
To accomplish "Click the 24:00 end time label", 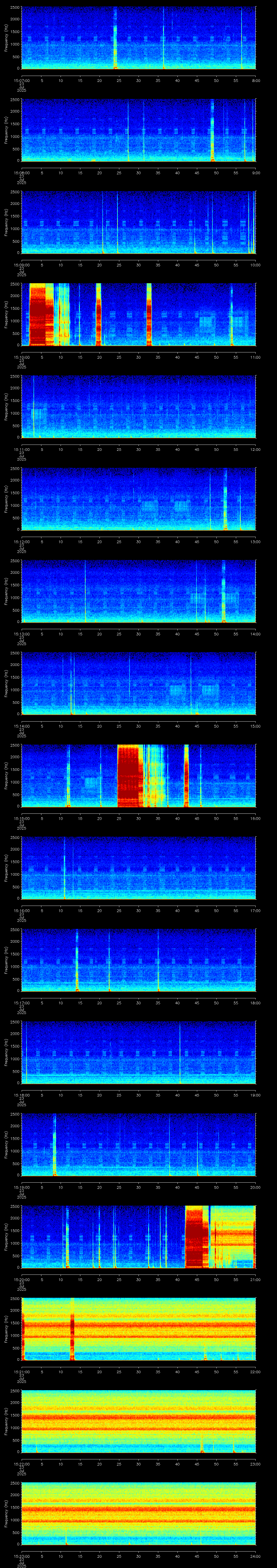I will tap(255, 1556).
